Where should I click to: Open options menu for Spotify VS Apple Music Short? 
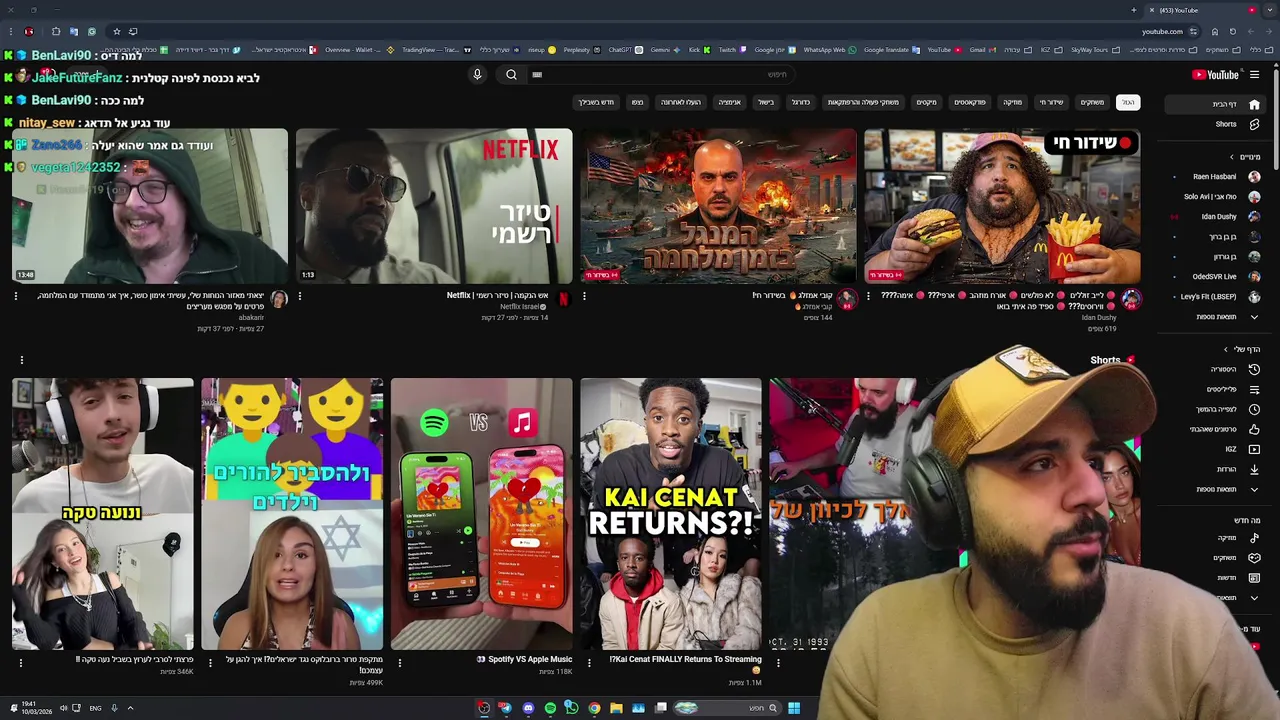399,663
